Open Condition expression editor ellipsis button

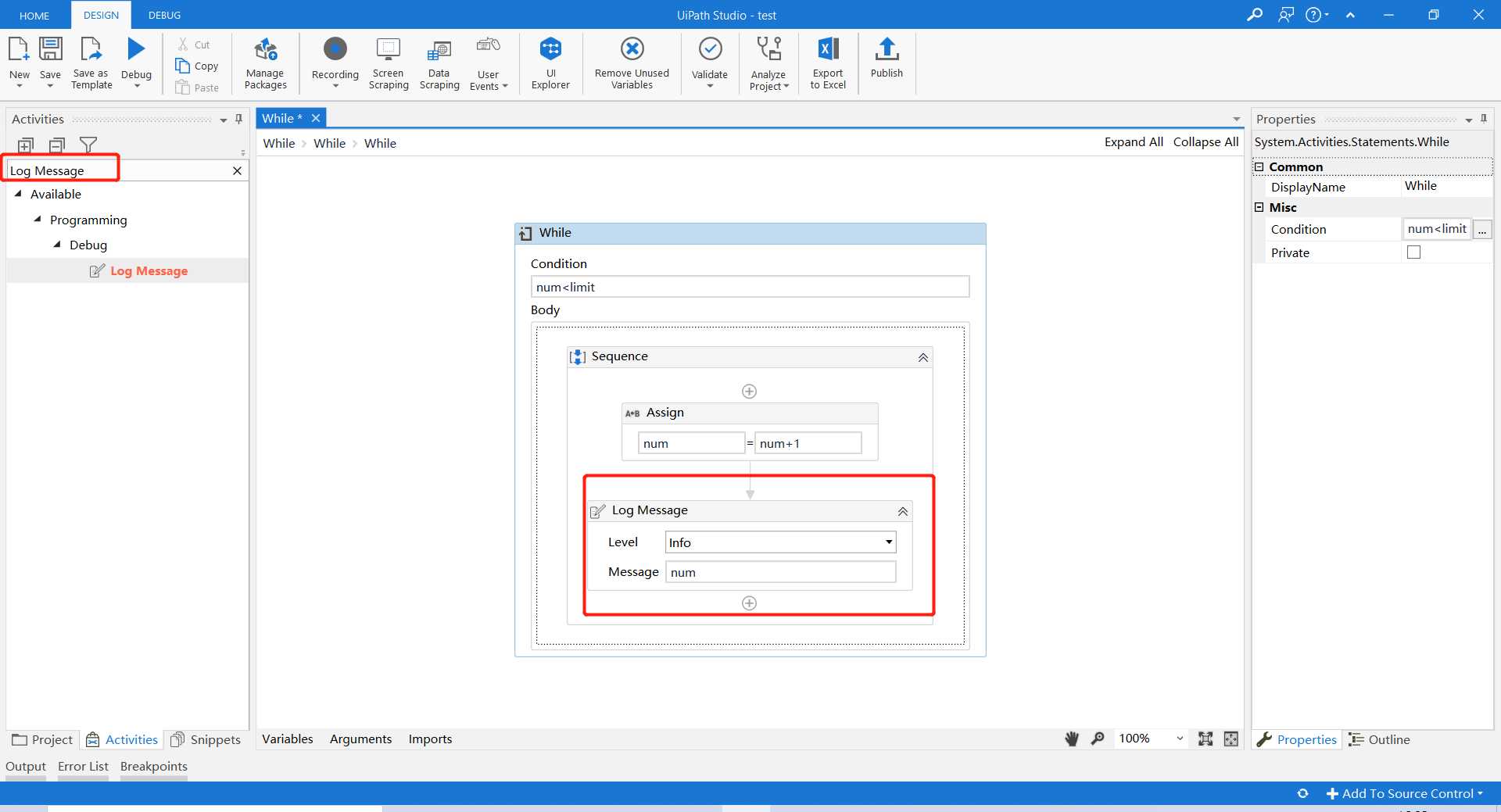(1482, 229)
